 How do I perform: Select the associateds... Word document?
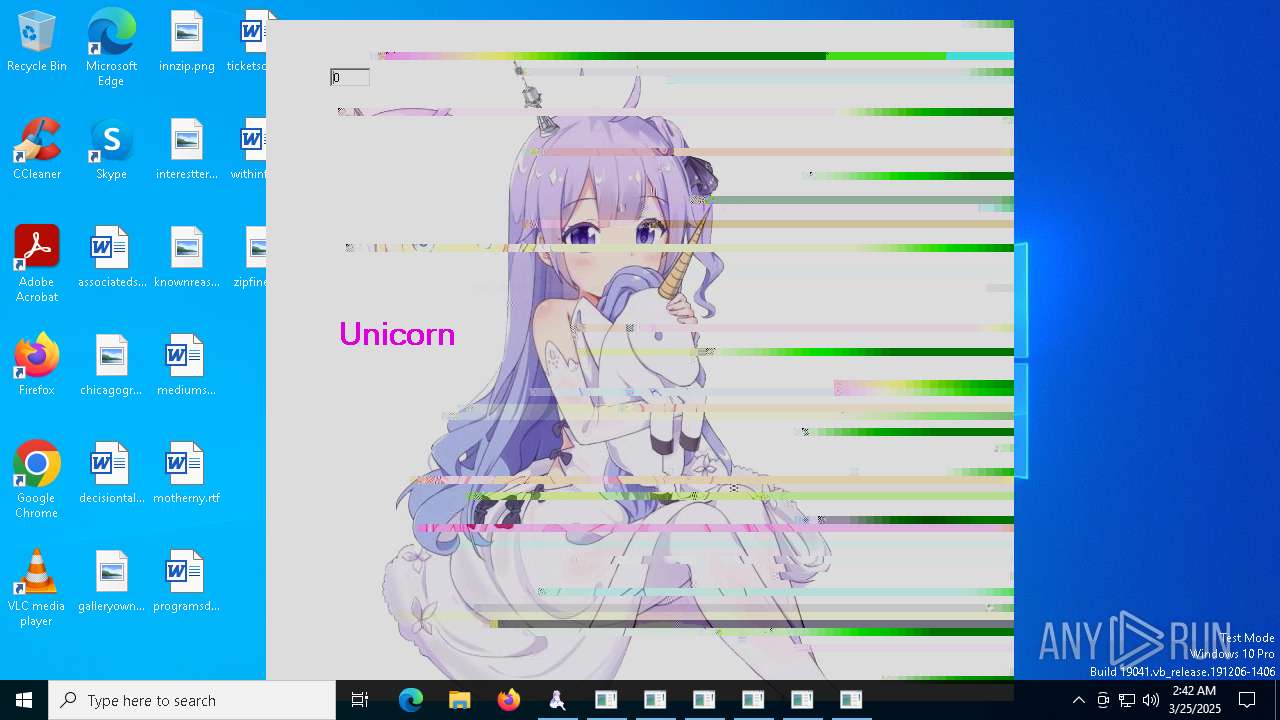[111, 258]
